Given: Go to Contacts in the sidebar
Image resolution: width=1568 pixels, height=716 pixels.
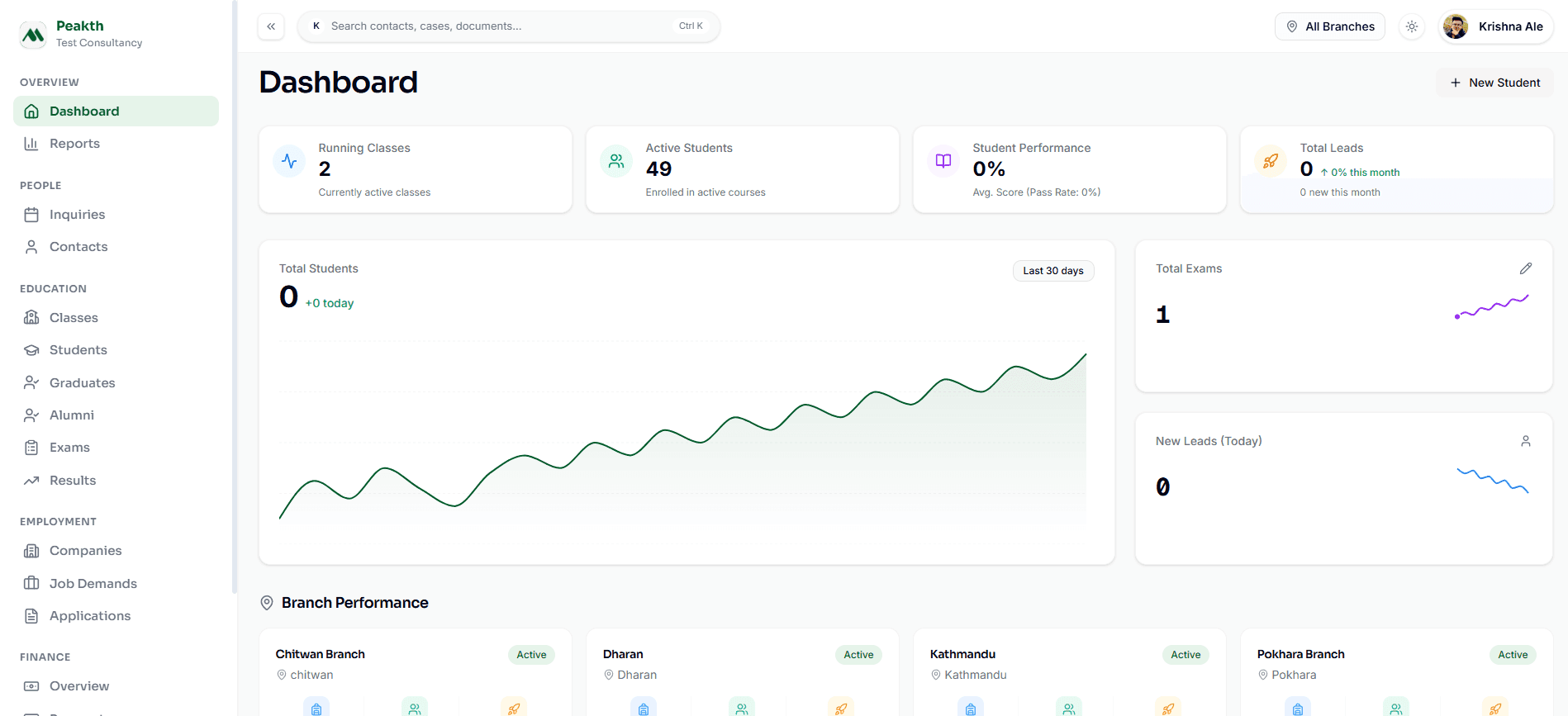Looking at the screenshot, I should [116, 247].
